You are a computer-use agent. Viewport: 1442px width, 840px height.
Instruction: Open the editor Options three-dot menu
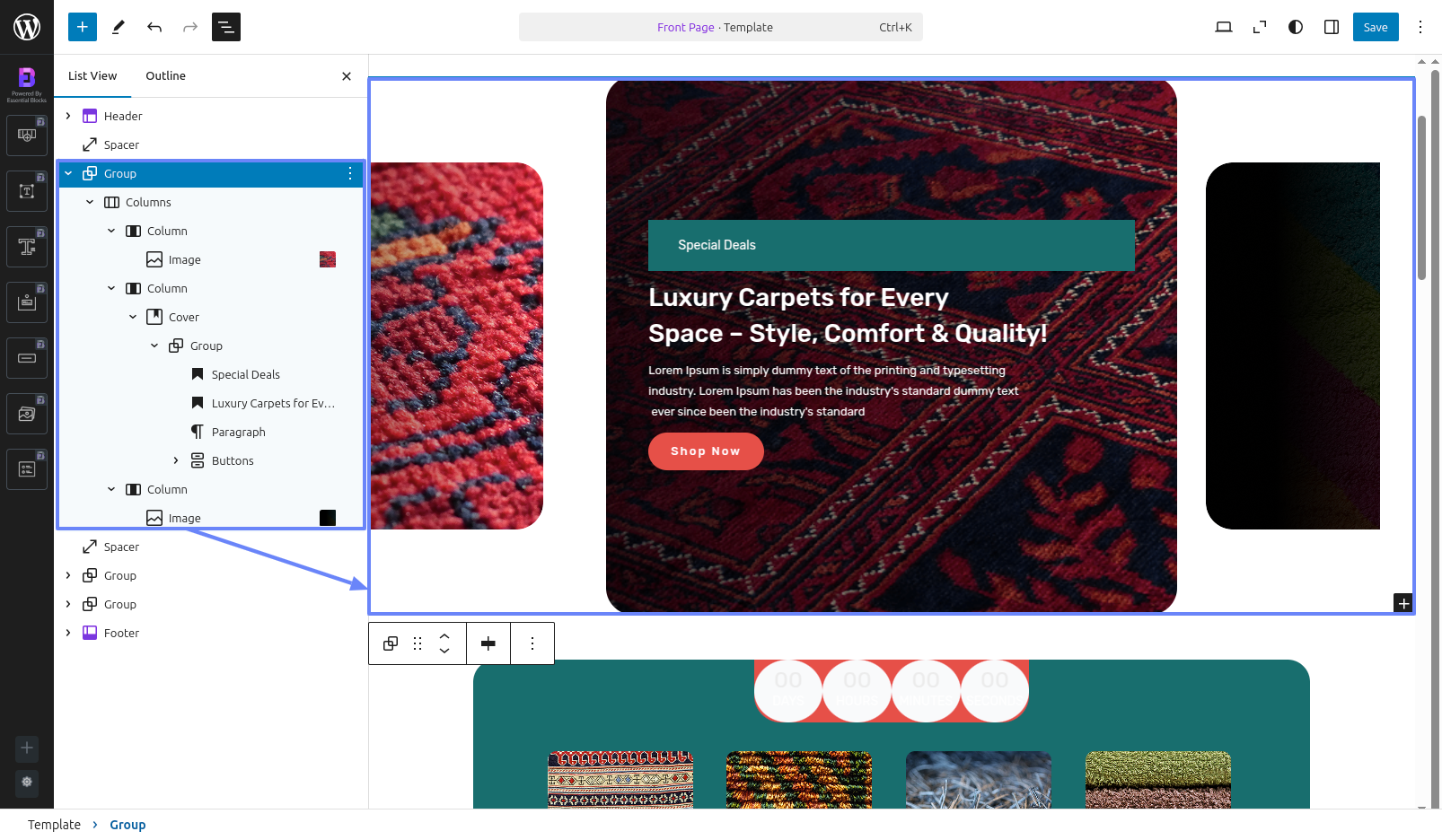click(1420, 27)
